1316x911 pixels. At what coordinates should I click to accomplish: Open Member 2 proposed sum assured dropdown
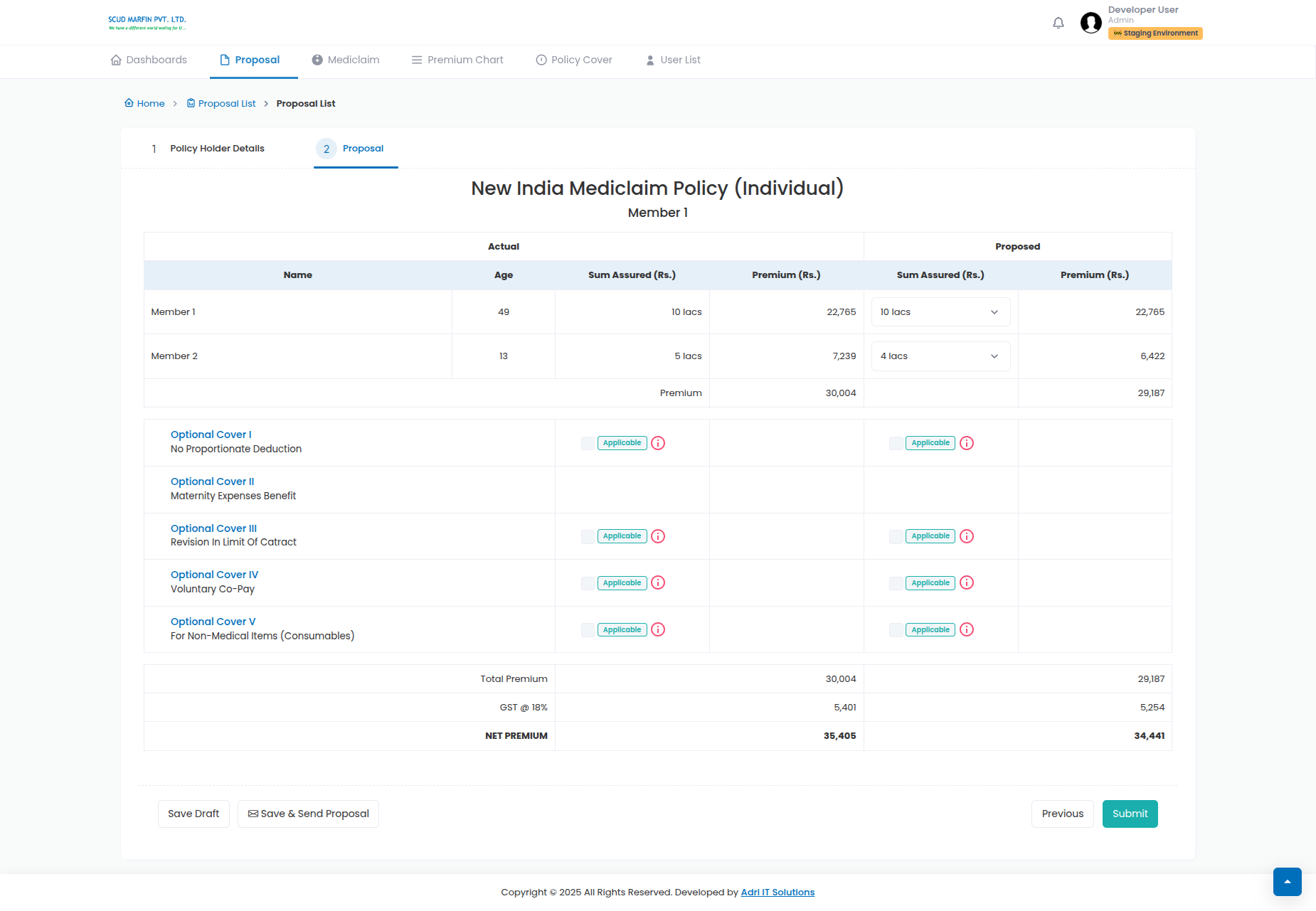940,356
